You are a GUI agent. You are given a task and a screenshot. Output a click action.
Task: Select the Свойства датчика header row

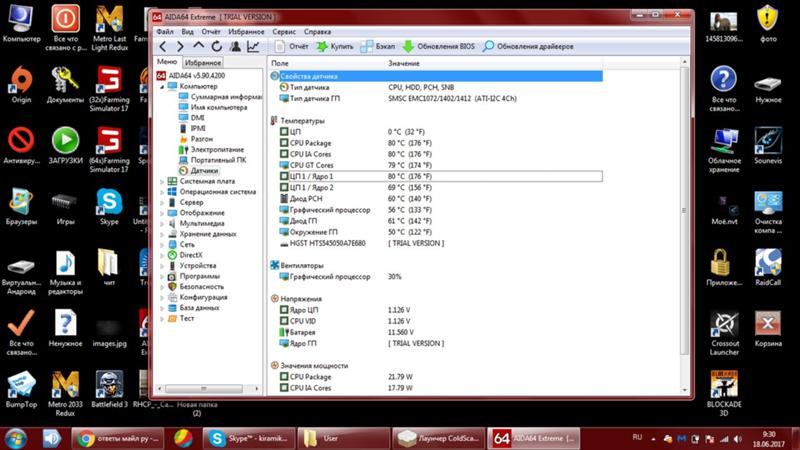(x=436, y=76)
